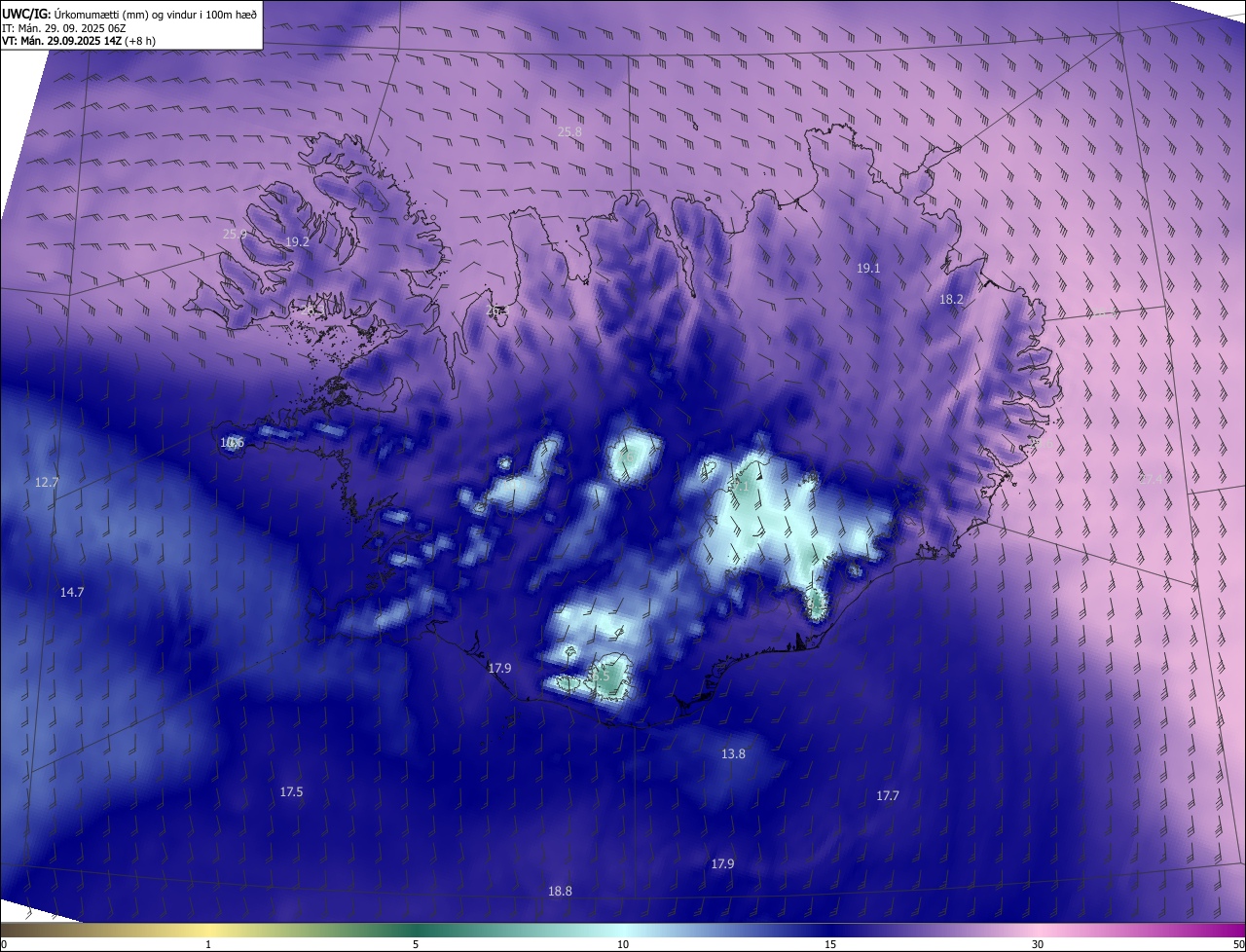
Task: Click the 17.5 value label on the map
Action: coord(291,792)
